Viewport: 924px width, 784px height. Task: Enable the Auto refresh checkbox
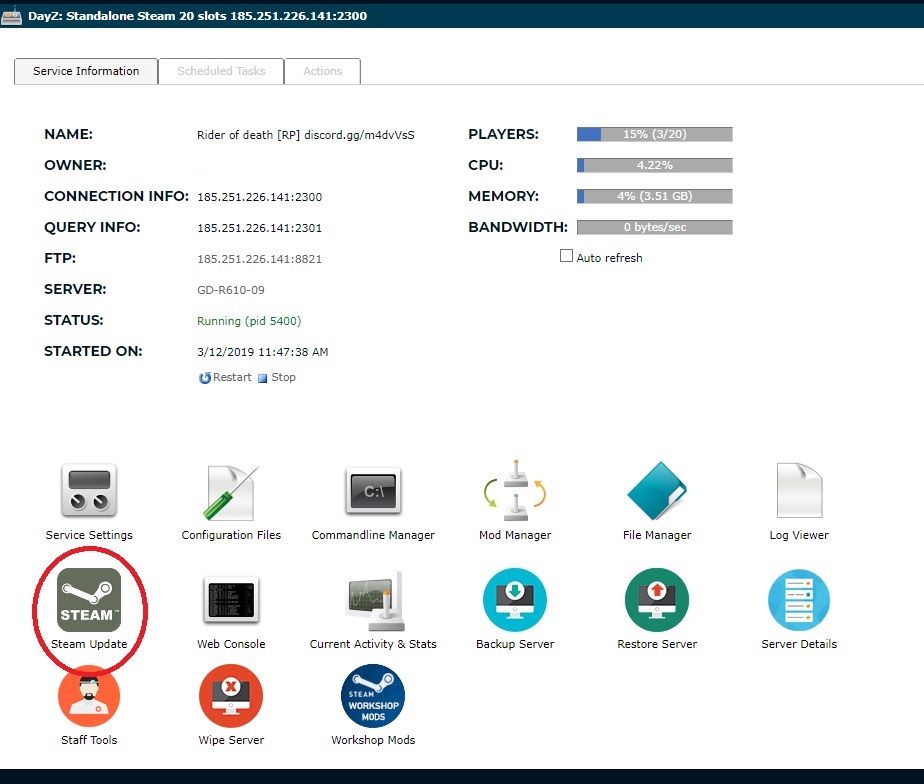pos(567,256)
